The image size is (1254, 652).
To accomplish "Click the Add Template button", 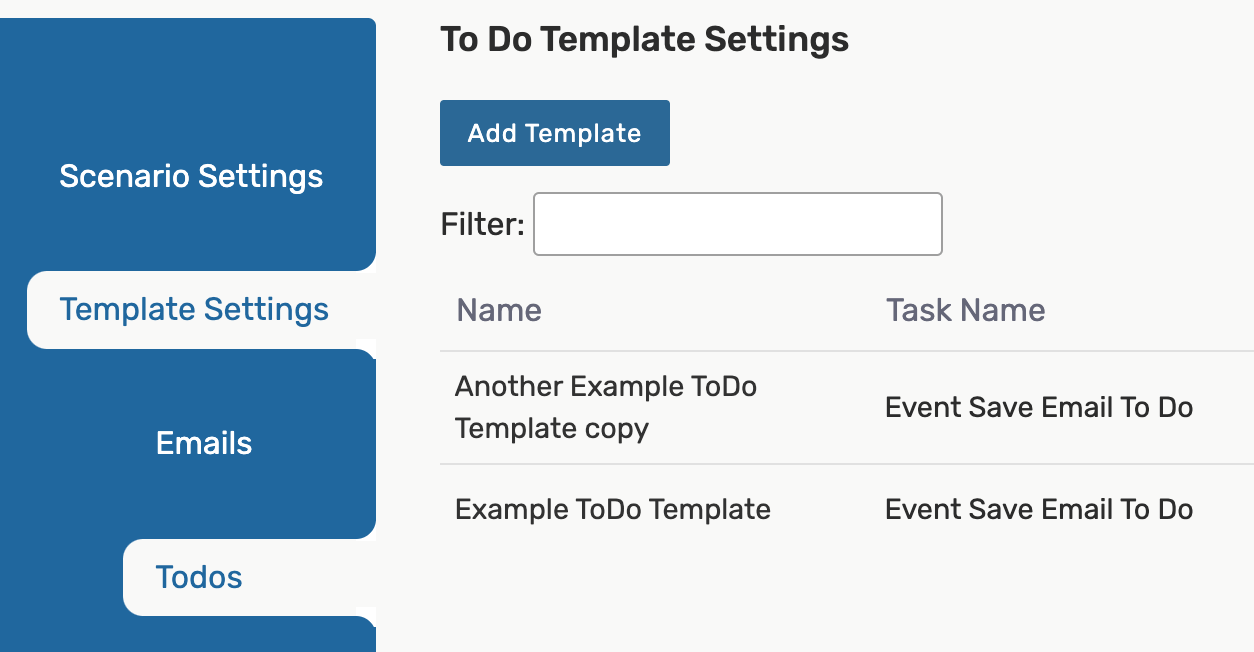I will point(554,133).
